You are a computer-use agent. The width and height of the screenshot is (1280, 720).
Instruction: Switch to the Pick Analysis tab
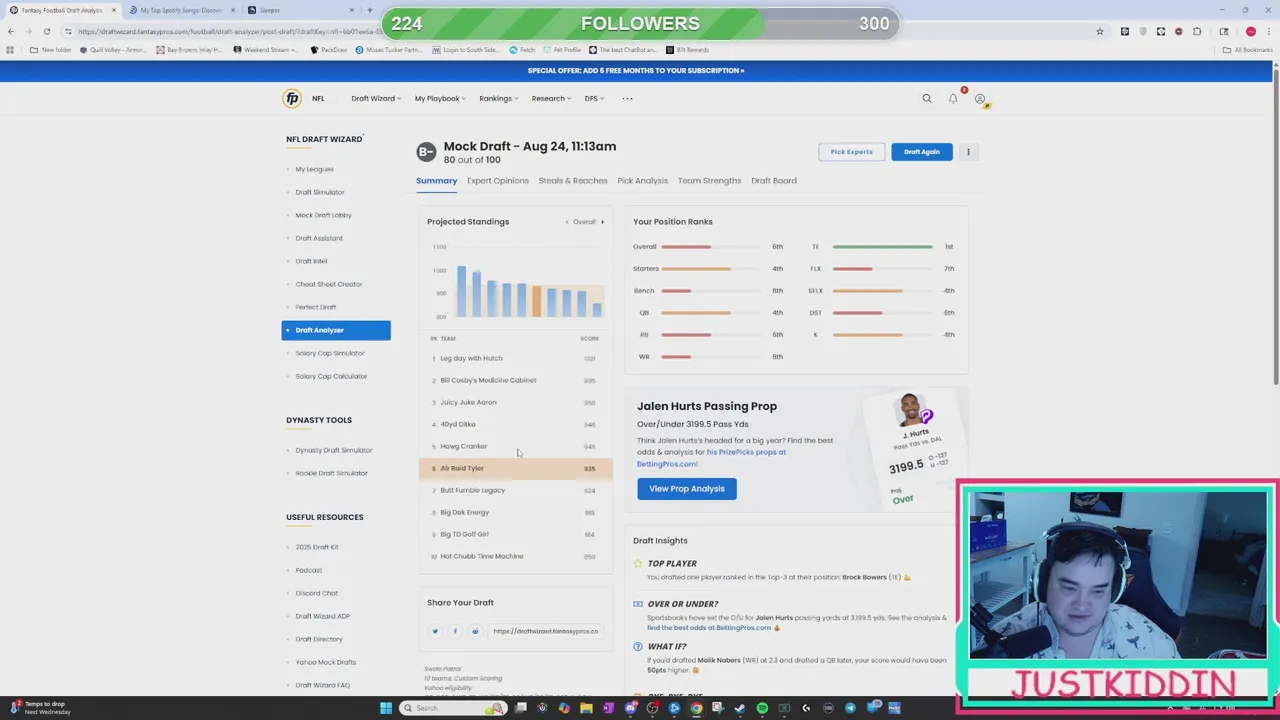click(642, 181)
